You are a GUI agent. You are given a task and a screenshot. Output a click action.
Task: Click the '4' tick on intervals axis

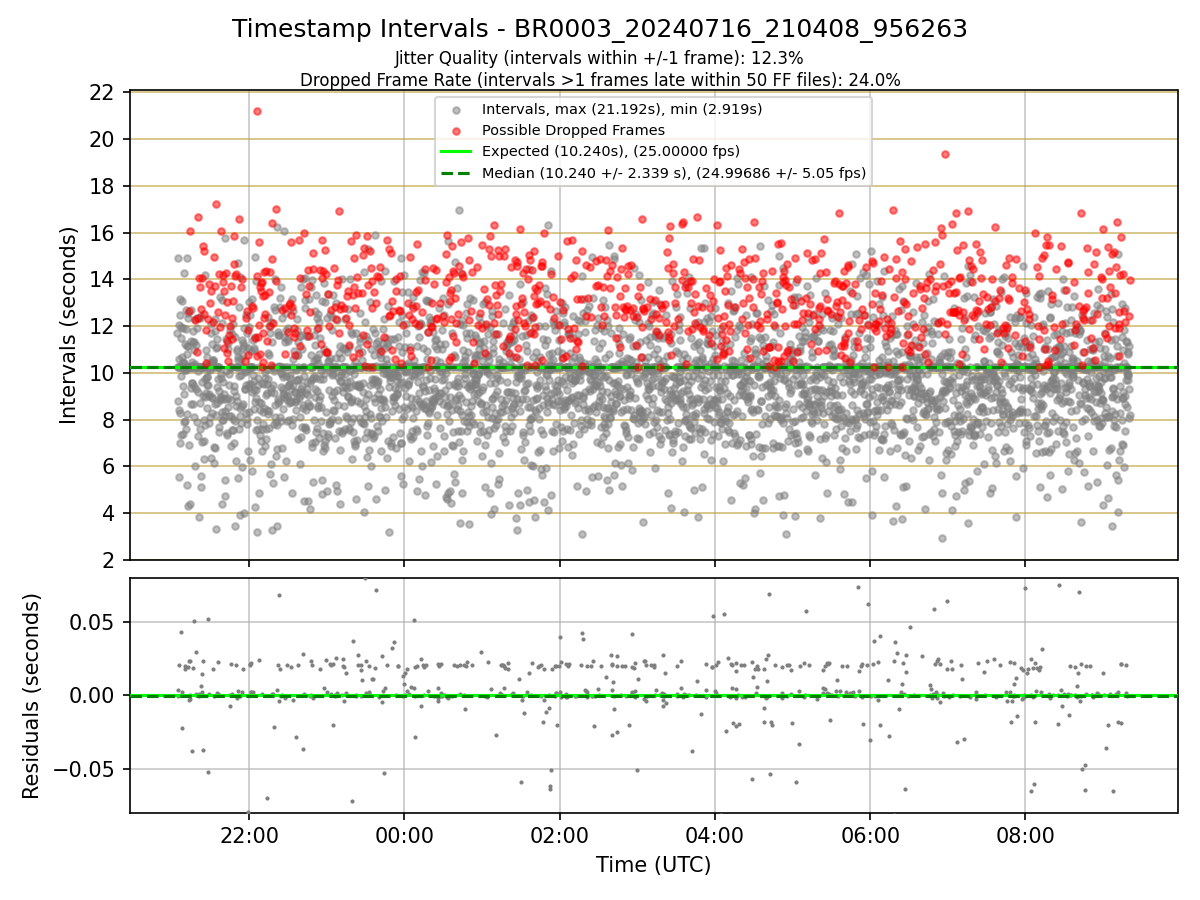(x=108, y=514)
